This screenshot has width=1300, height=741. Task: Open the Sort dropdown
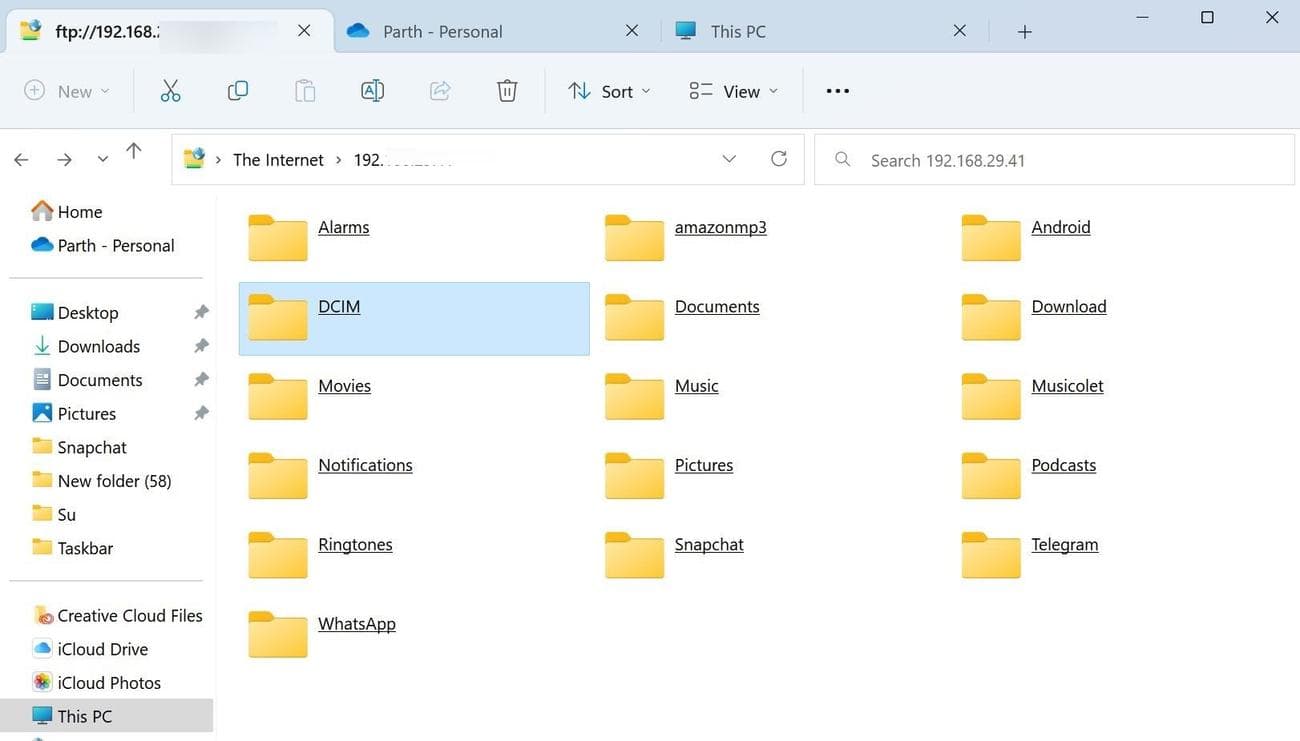coord(608,90)
